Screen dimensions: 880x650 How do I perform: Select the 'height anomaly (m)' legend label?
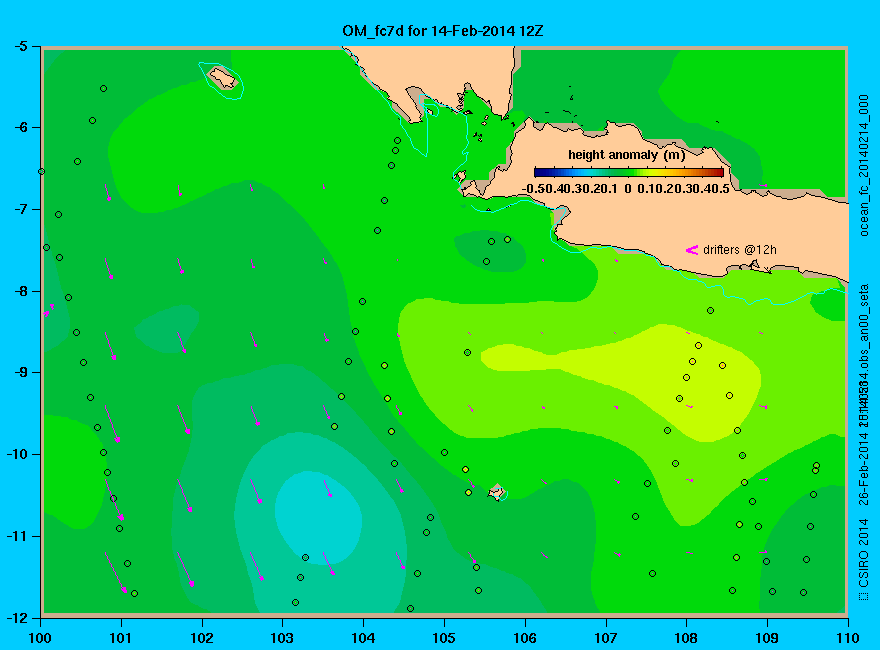click(627, 155)
